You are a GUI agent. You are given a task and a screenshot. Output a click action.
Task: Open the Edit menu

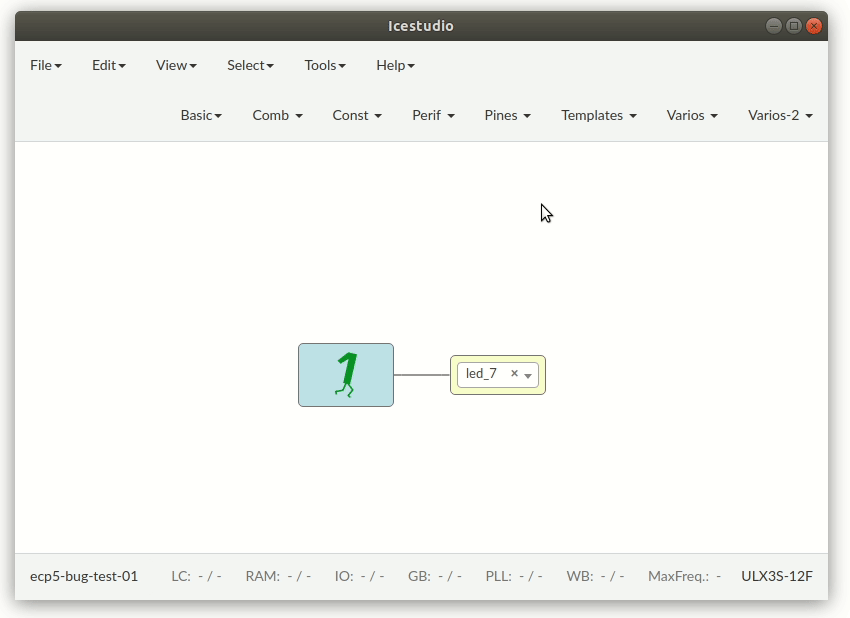107,65
